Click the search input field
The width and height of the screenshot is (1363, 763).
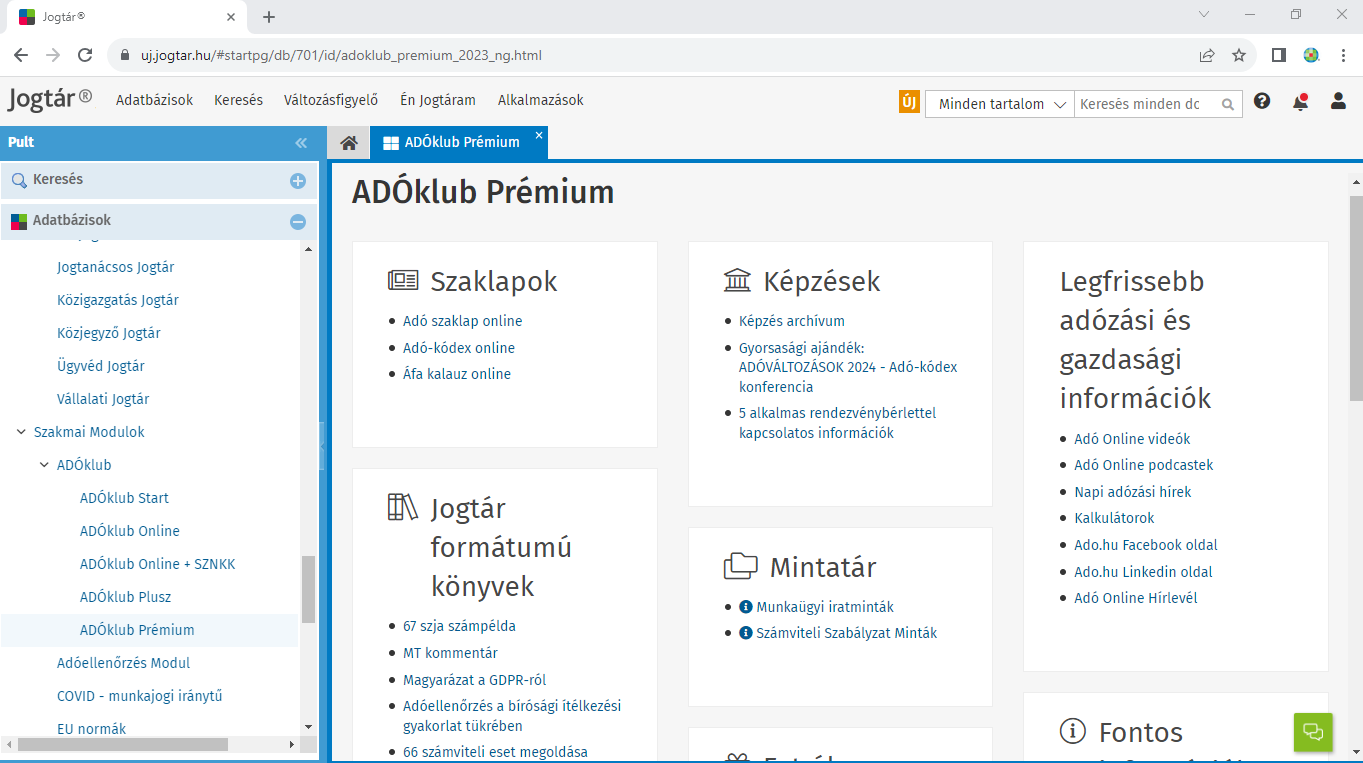(x=1144, y=104)
